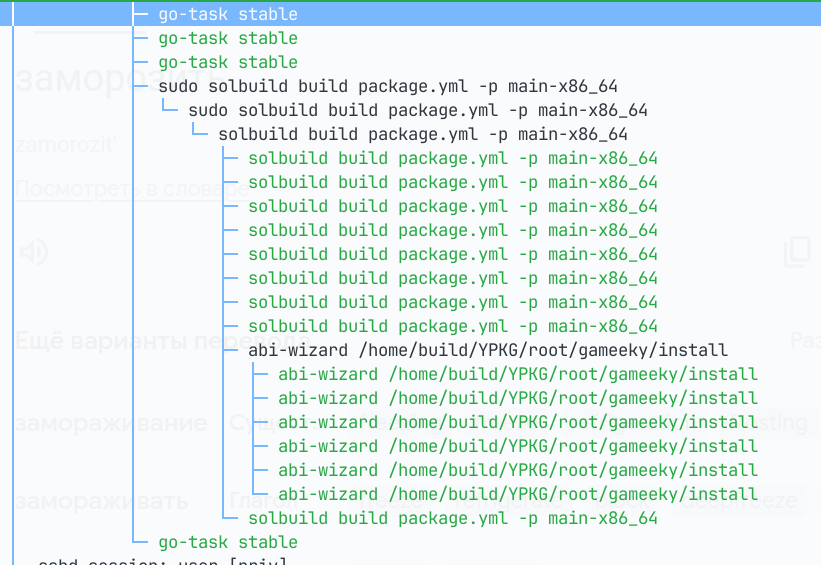821x565 pixels.
Task: Select the white abi-wizard parent process row
Action: [x=487, y=350]
